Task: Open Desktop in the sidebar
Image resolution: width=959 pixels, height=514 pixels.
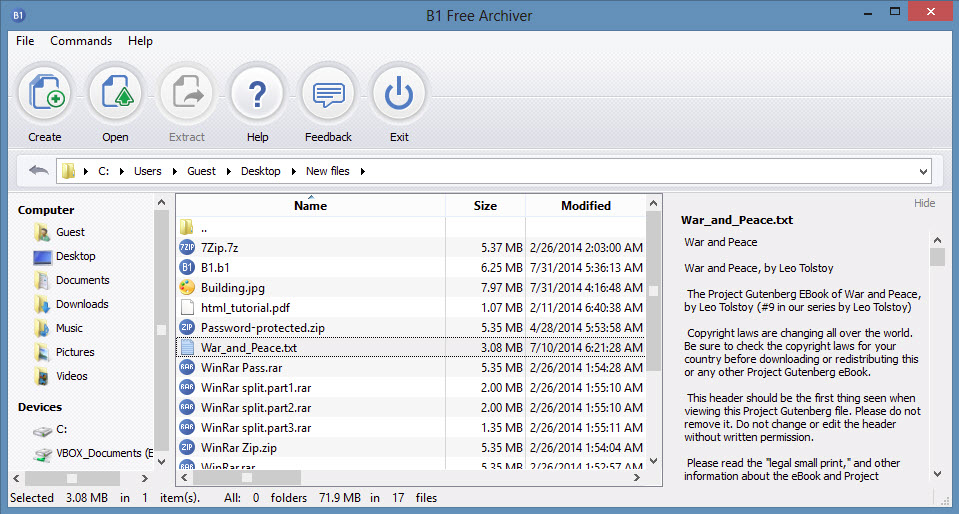Action: click(x=64, y=256)
